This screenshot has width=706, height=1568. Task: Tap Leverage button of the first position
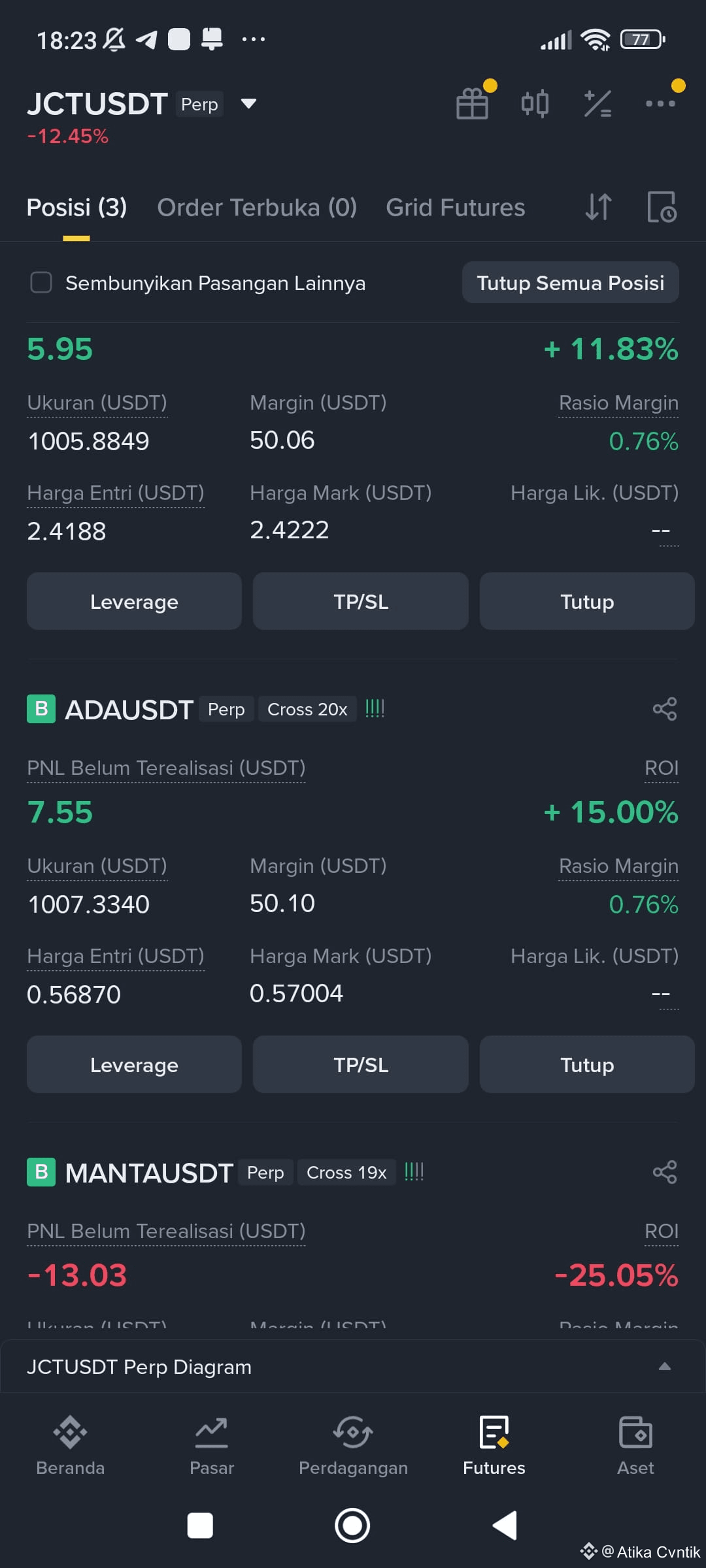click(134, 601)
